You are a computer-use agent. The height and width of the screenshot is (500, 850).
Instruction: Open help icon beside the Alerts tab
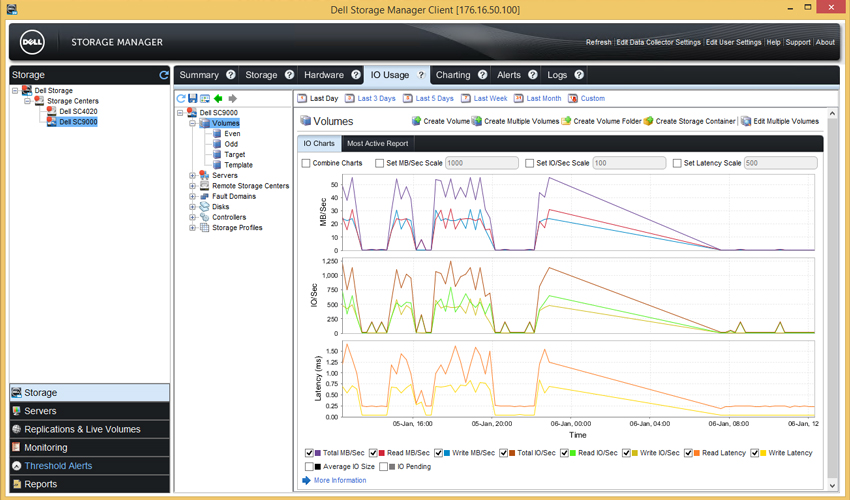533,75
